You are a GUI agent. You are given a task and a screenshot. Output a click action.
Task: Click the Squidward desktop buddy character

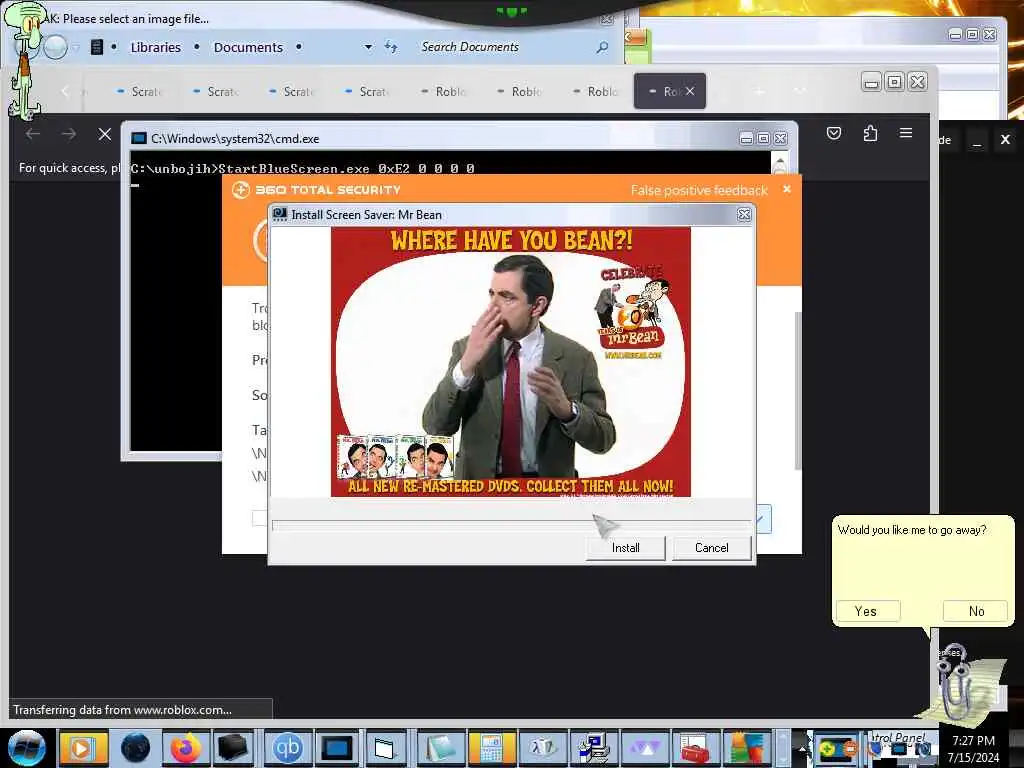[26, 62]
